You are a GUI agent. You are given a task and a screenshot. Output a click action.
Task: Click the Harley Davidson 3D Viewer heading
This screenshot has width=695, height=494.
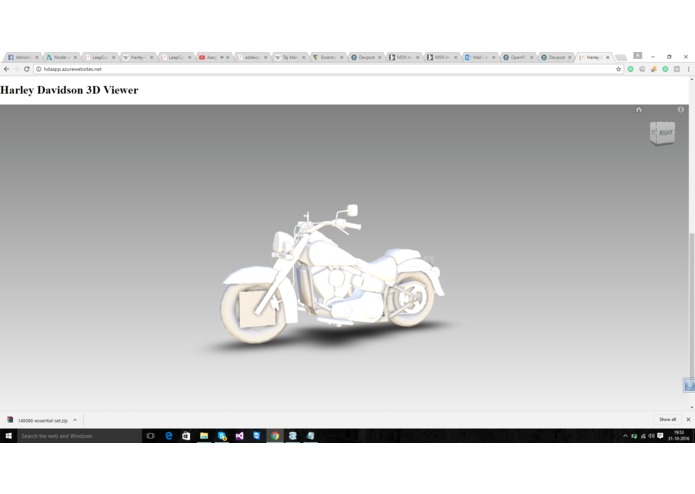tap(69, 90)
